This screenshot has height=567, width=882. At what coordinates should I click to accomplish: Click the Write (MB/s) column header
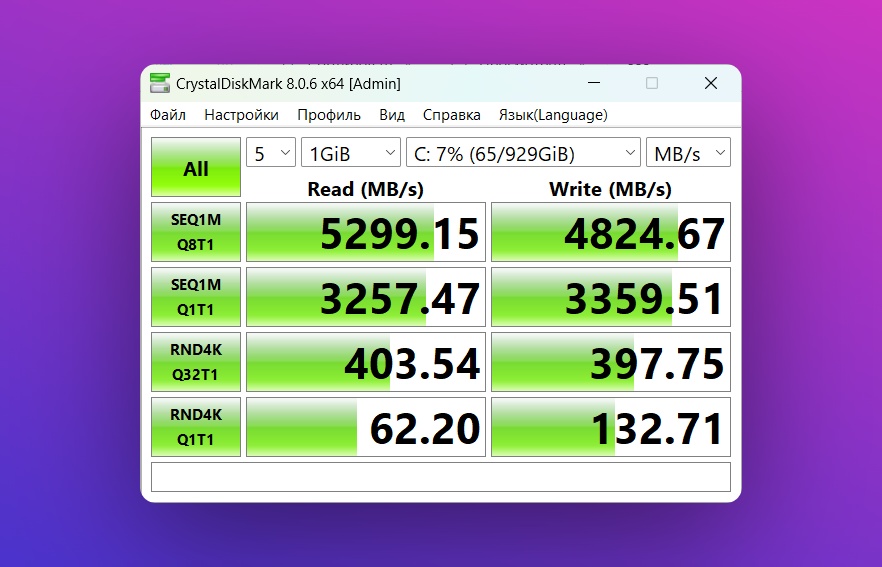tap(610, 189)
